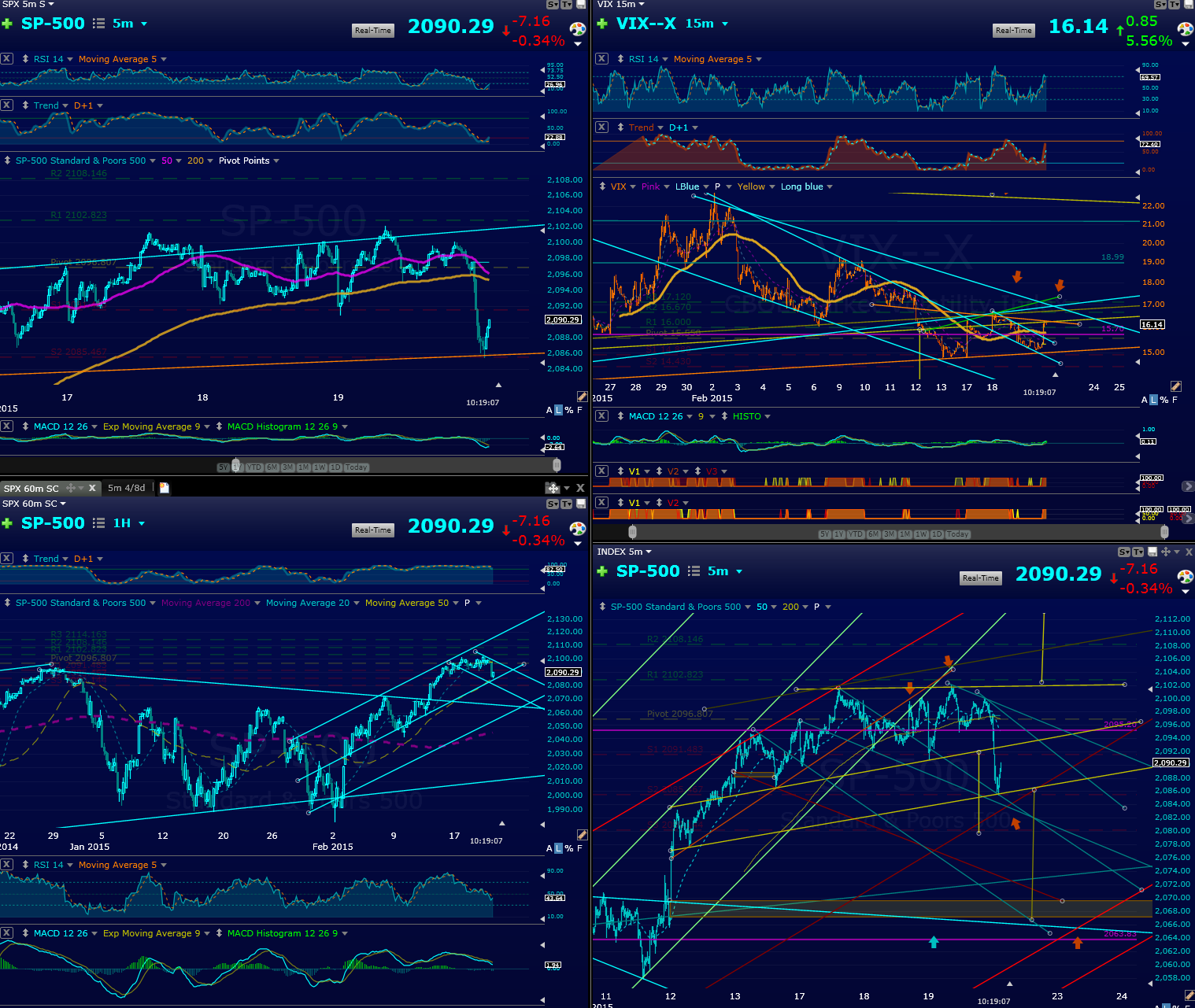Toggle L log scale in VIX chart
Screen dimensions: 1195x1008
1154,400
